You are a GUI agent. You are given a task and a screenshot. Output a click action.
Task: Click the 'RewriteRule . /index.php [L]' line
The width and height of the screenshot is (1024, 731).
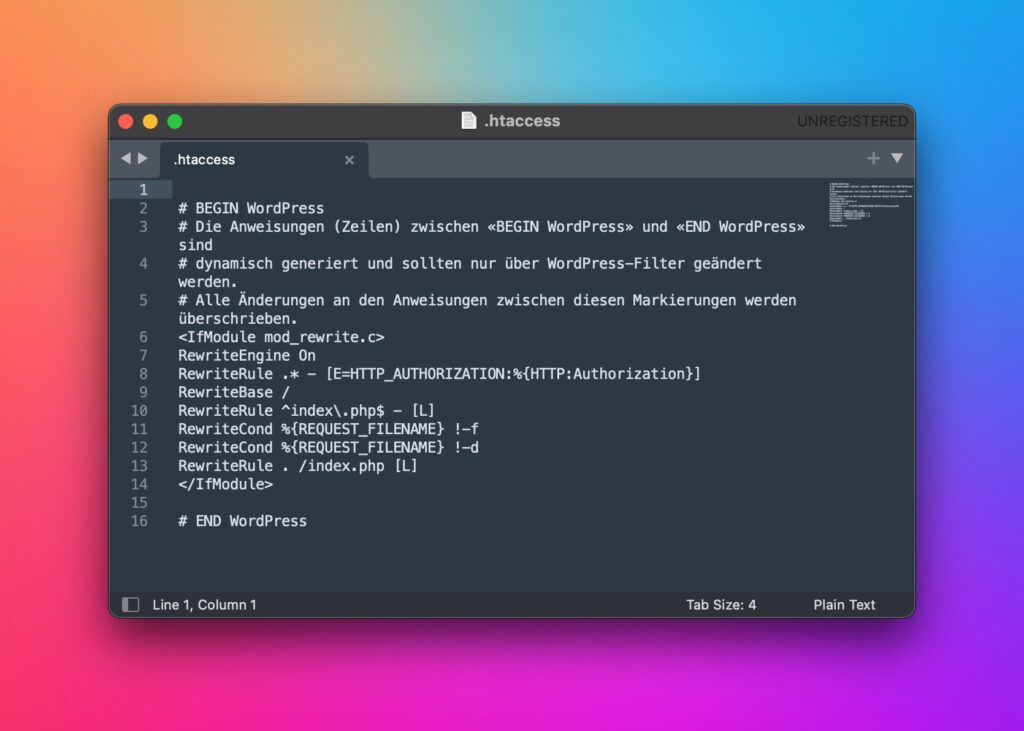pos(298,466)
